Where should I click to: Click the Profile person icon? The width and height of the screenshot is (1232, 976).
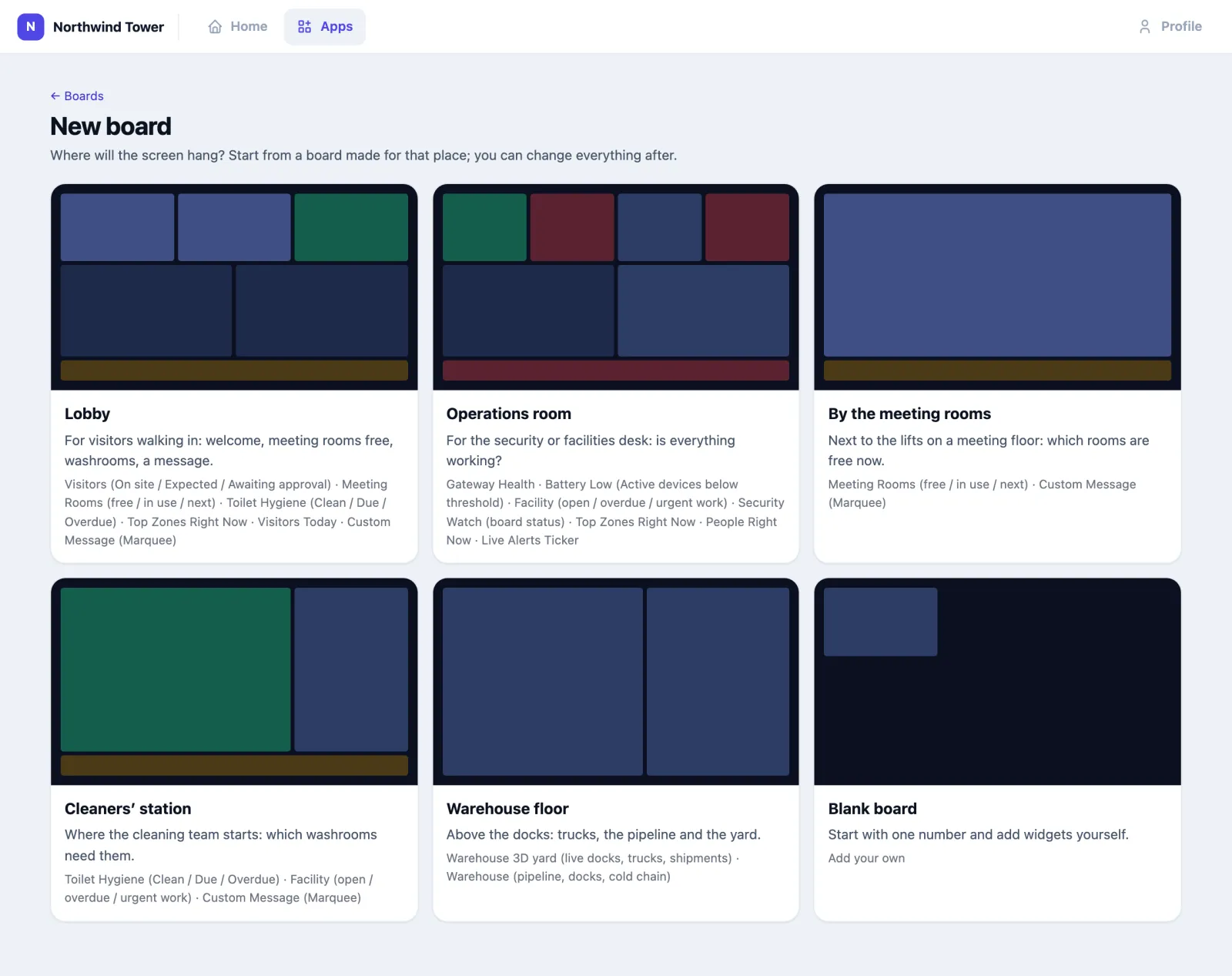[x=1145, y=27]
